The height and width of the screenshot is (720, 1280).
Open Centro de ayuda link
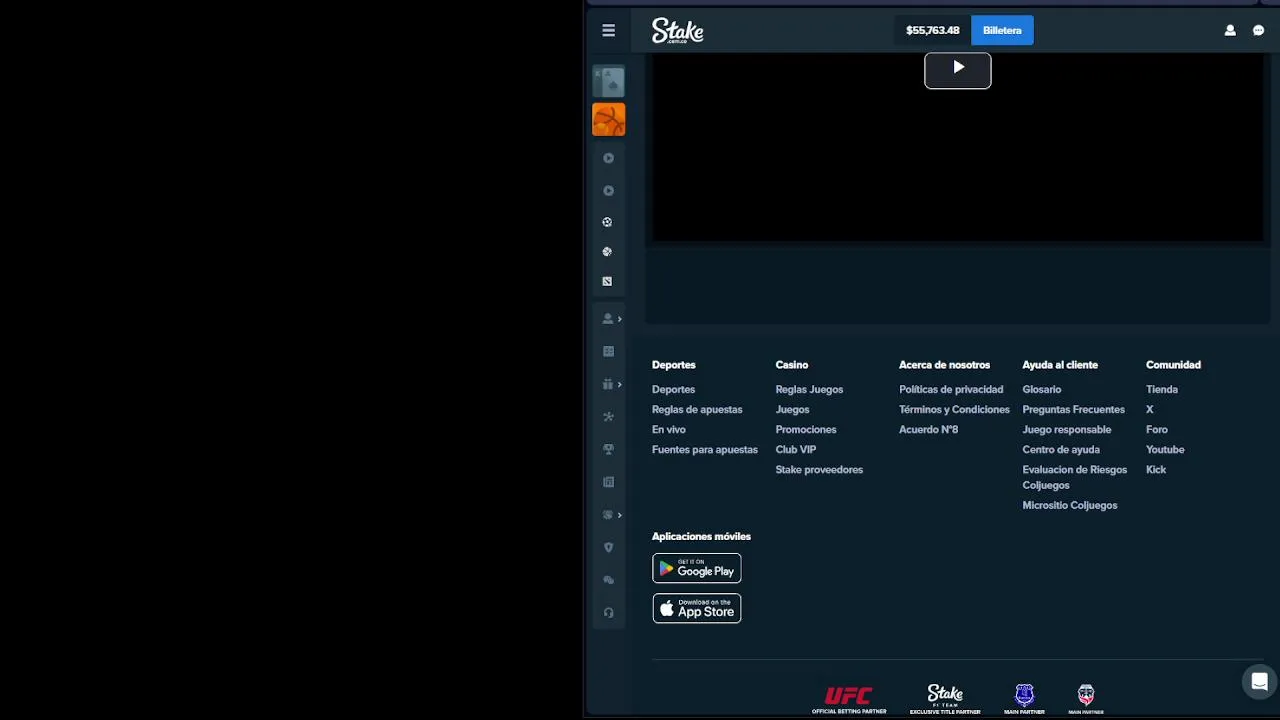(x=1061, y=449)
